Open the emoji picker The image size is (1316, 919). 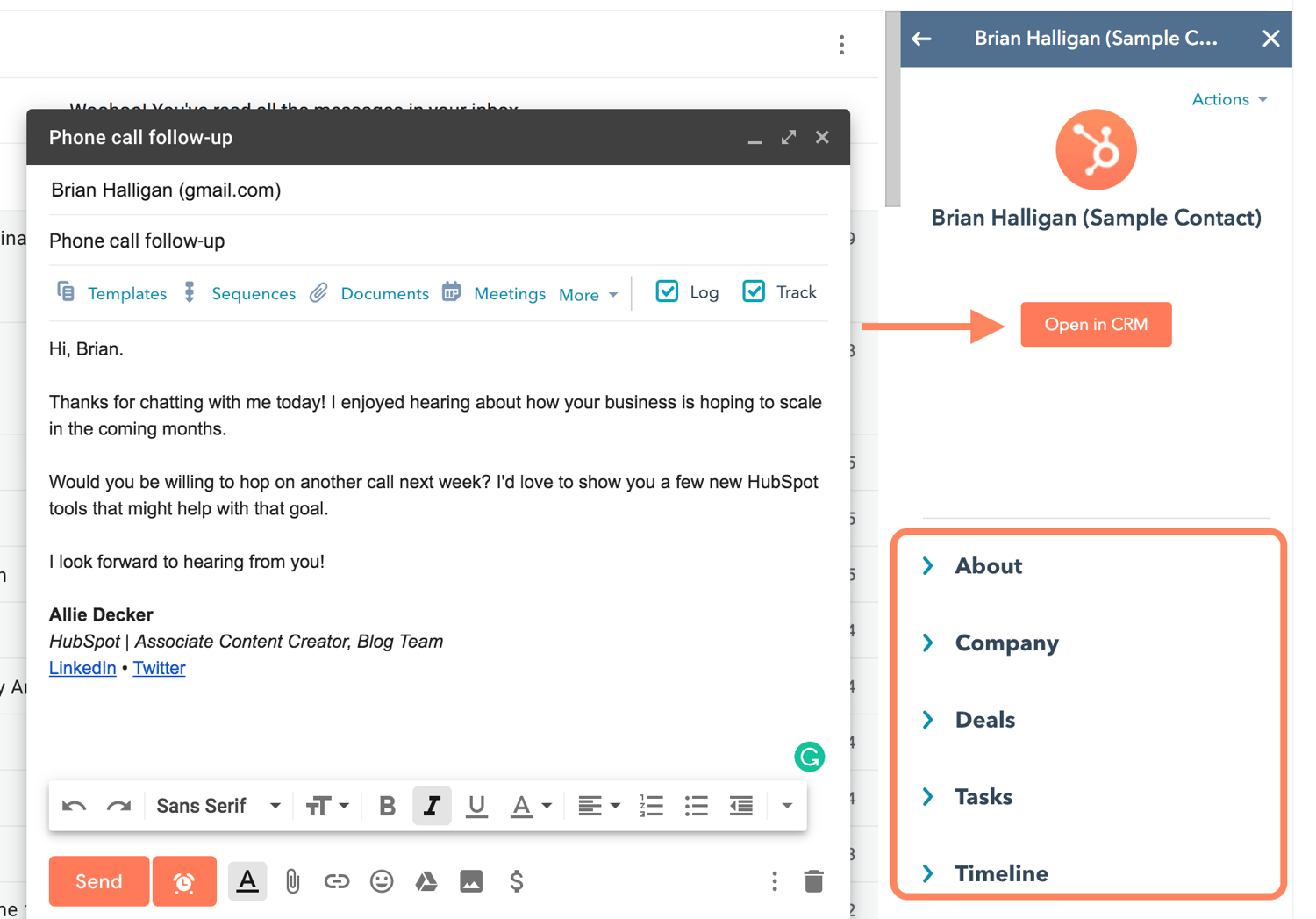(382, 881)
